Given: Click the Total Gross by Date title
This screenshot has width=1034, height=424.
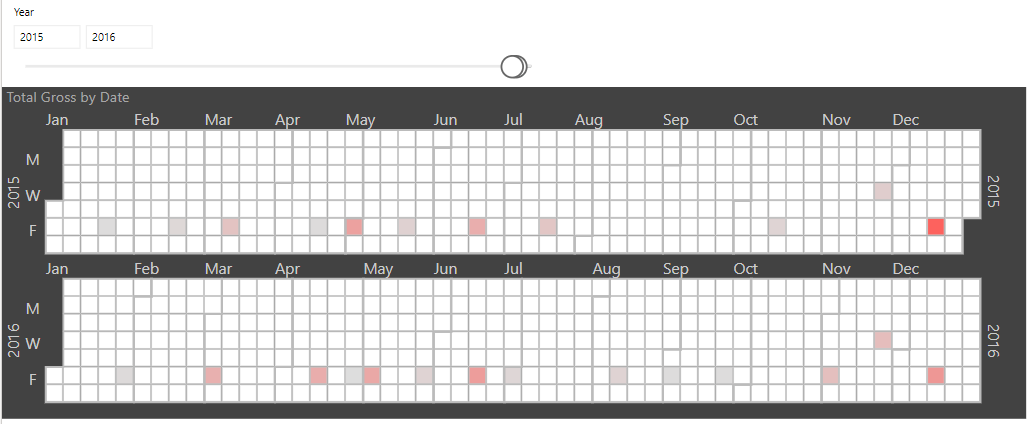Looking at the screenshot, I should coord(68,98).
